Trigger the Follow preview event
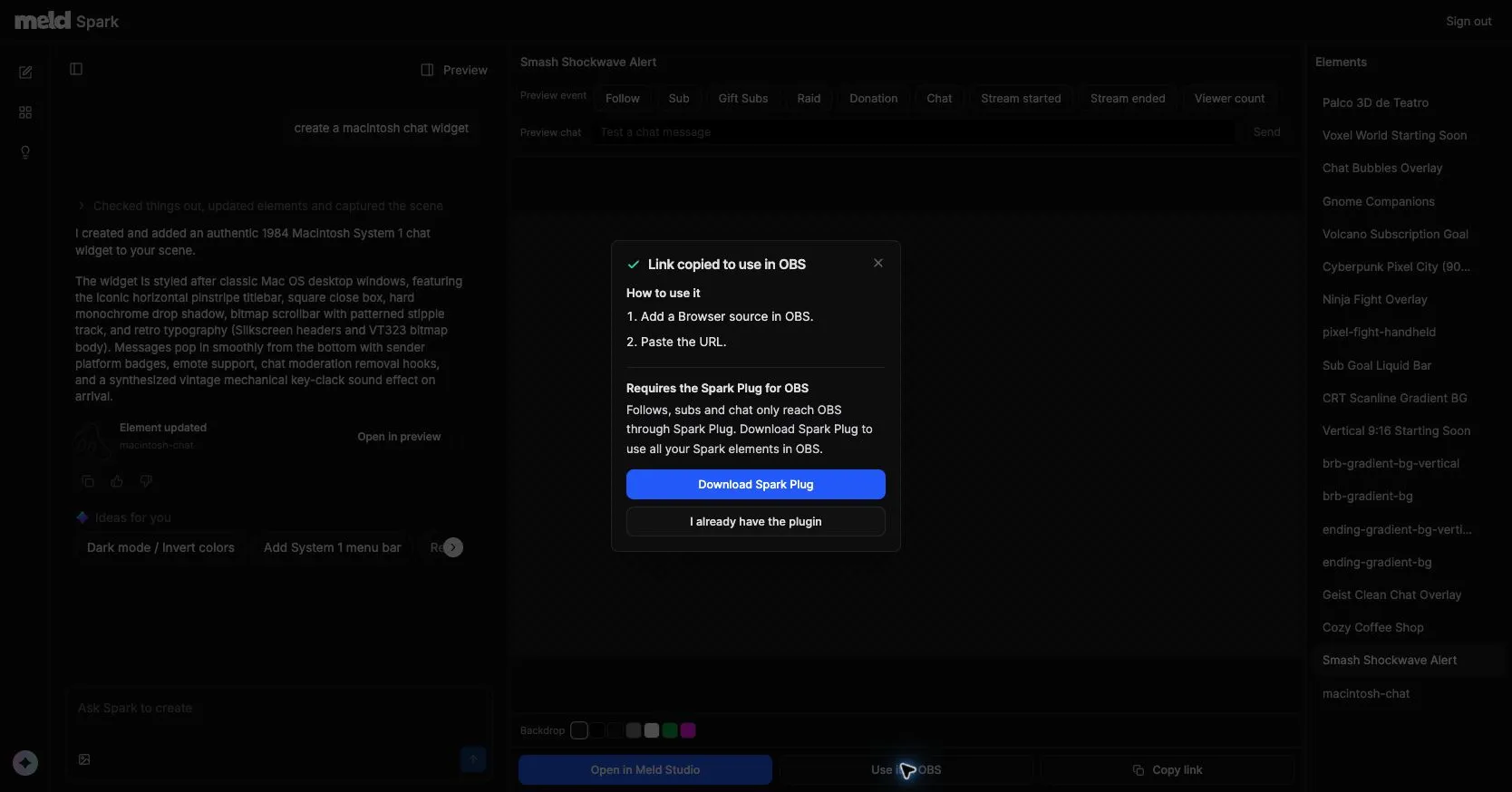This screenshot has width=1512, height=792. [623, 98]
